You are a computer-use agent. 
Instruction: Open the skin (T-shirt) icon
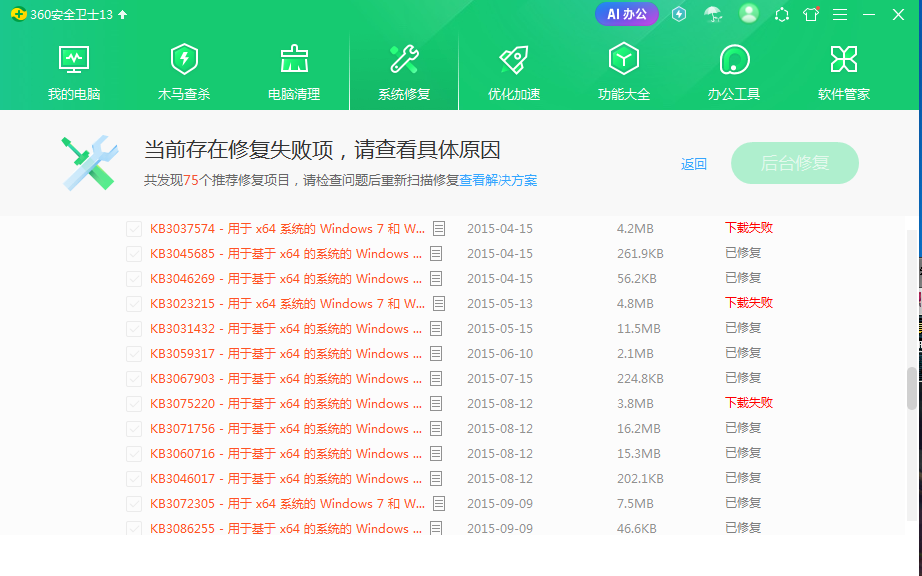tap(811, 15)
